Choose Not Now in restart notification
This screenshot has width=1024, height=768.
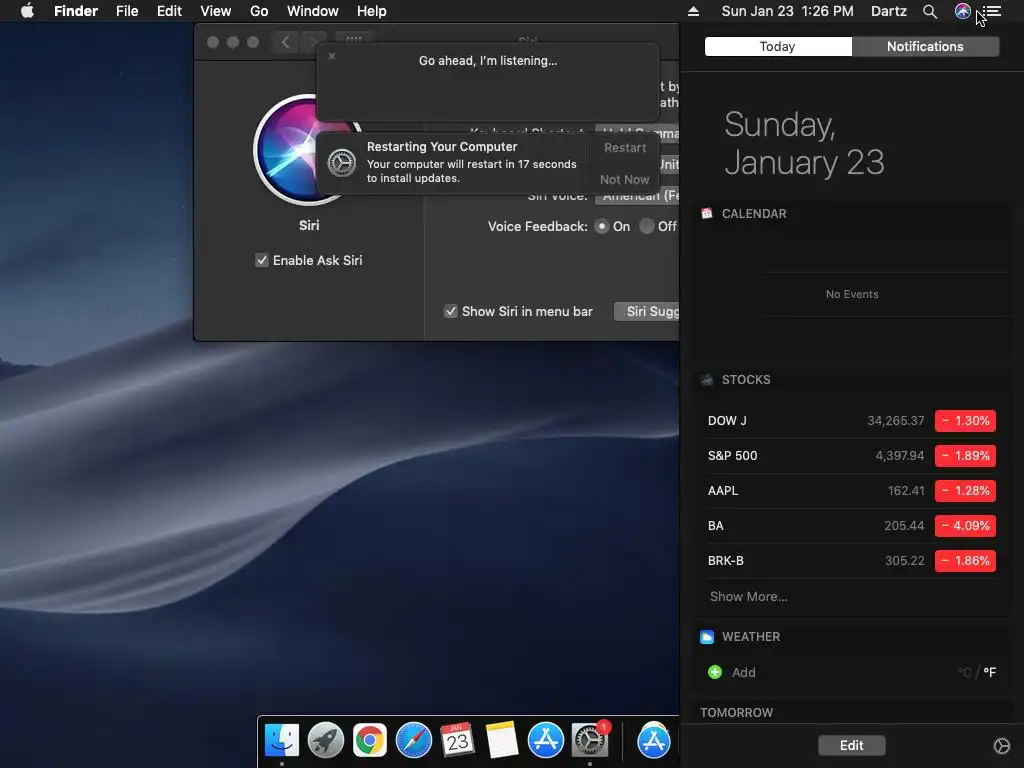(x=625, y=179)
